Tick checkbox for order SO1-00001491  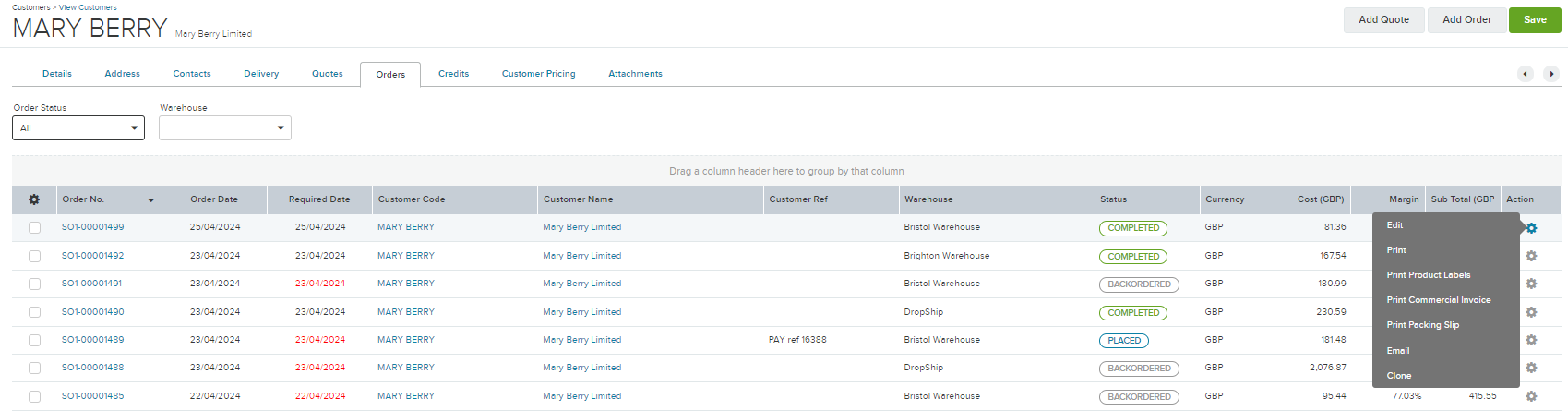34,284
